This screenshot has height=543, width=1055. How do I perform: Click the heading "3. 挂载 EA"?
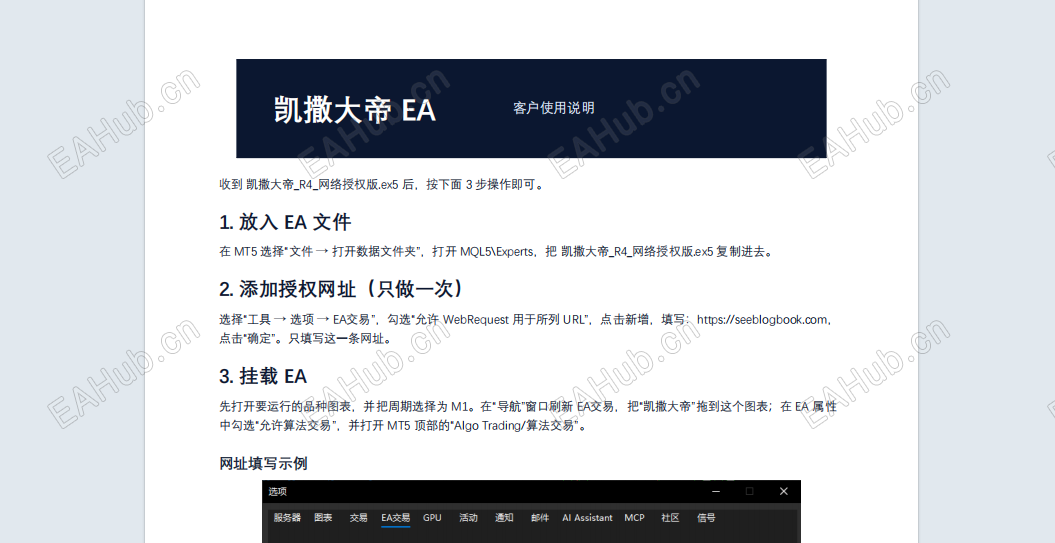263,376
